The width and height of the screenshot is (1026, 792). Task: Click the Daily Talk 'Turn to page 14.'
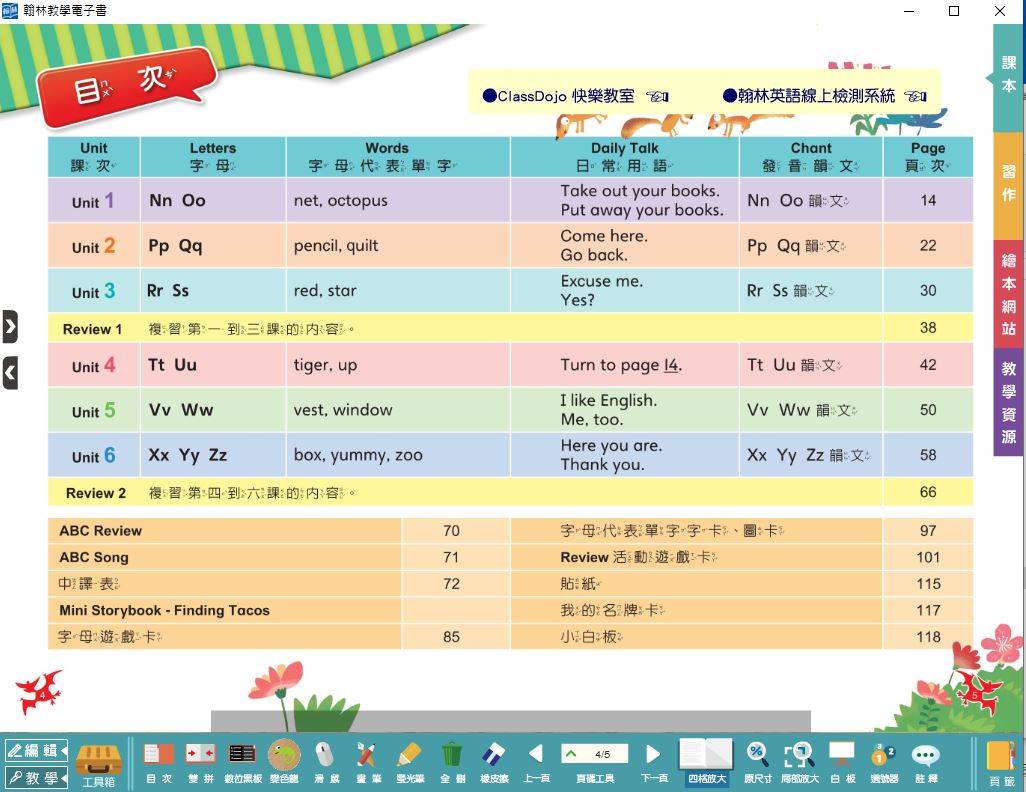(x=621, y=365)
